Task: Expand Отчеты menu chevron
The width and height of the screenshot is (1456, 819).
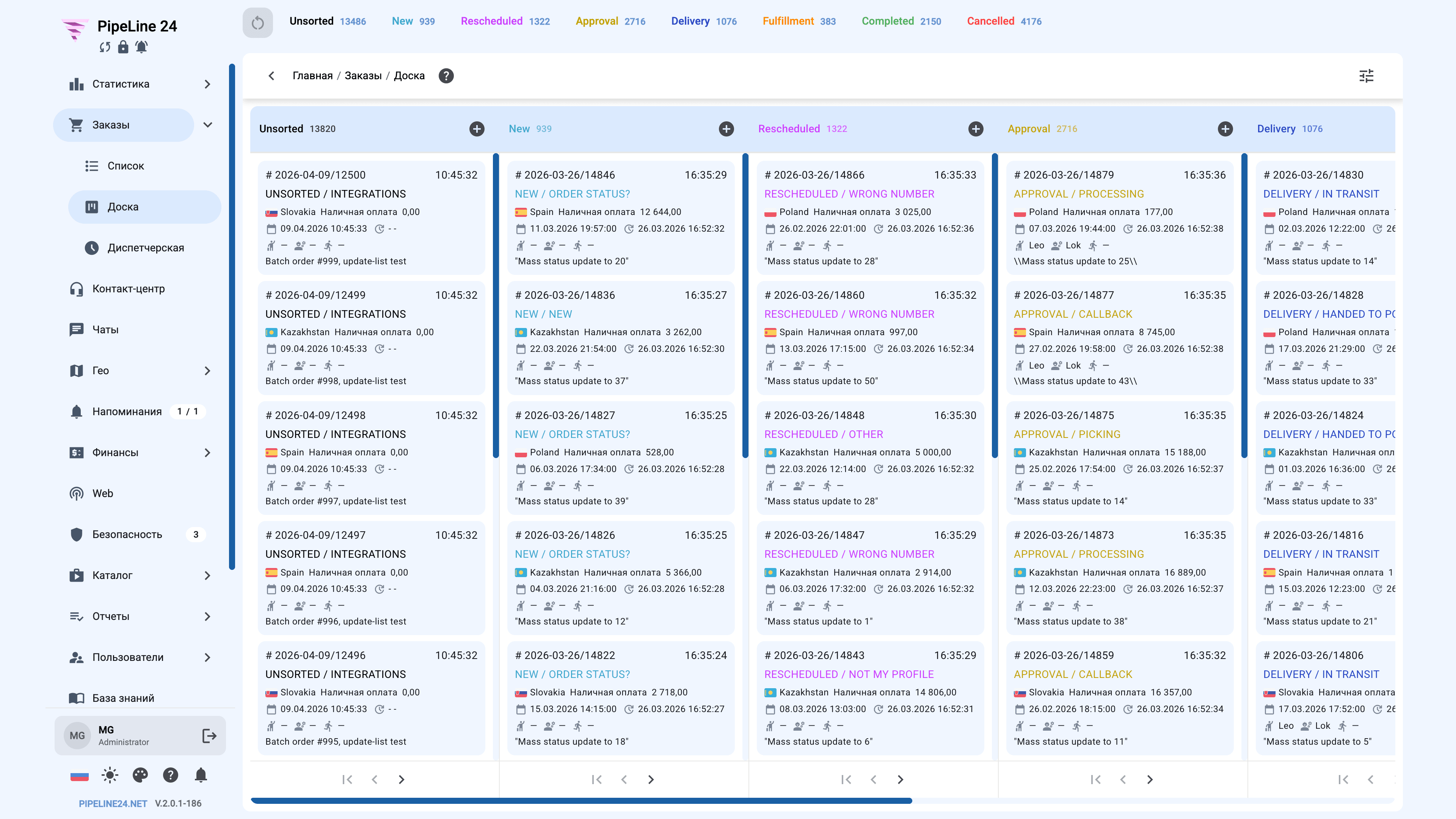Action: coord(207,617)
